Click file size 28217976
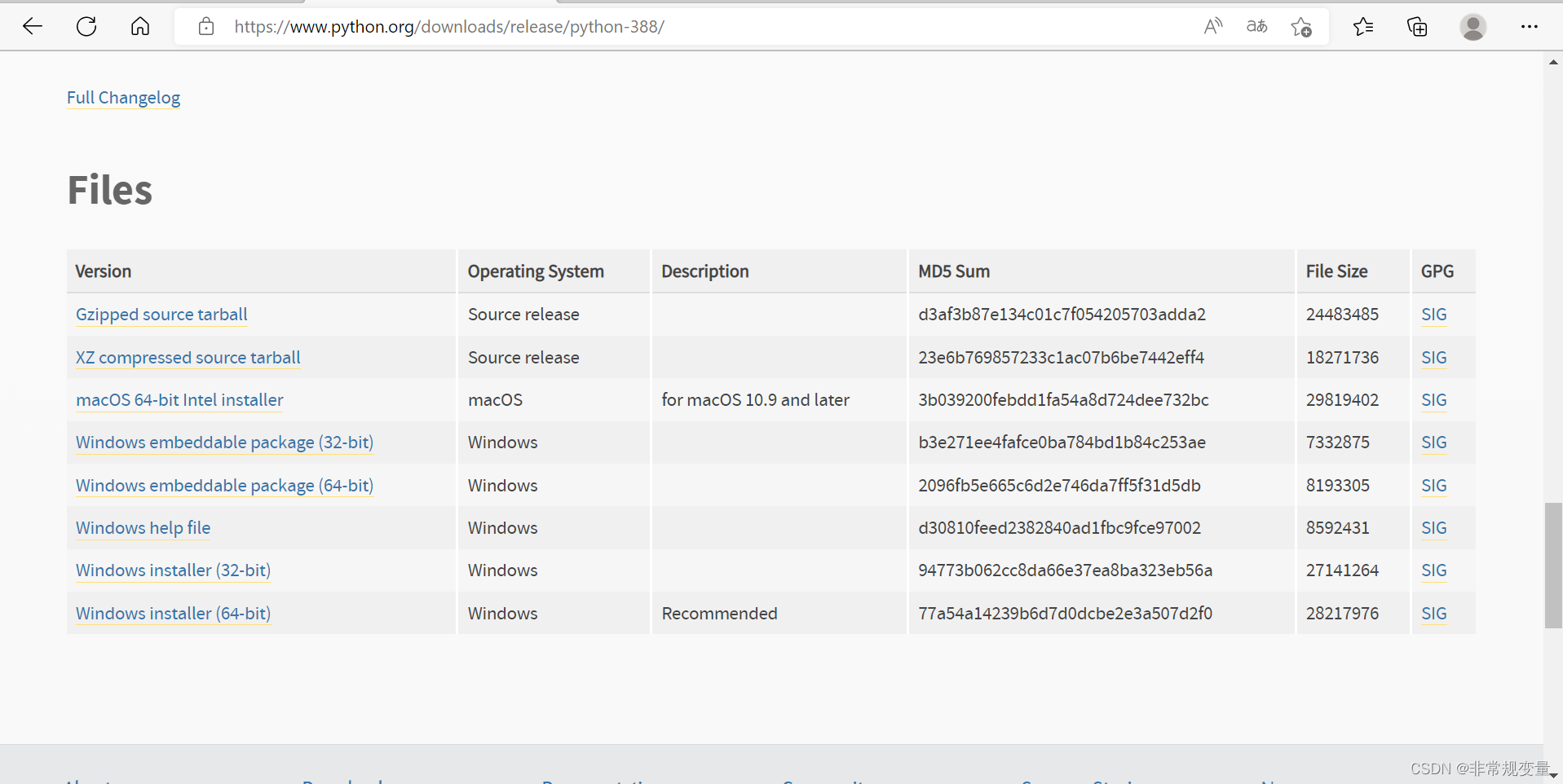Screen dimensions: 1563x784 coord(1342,614)
